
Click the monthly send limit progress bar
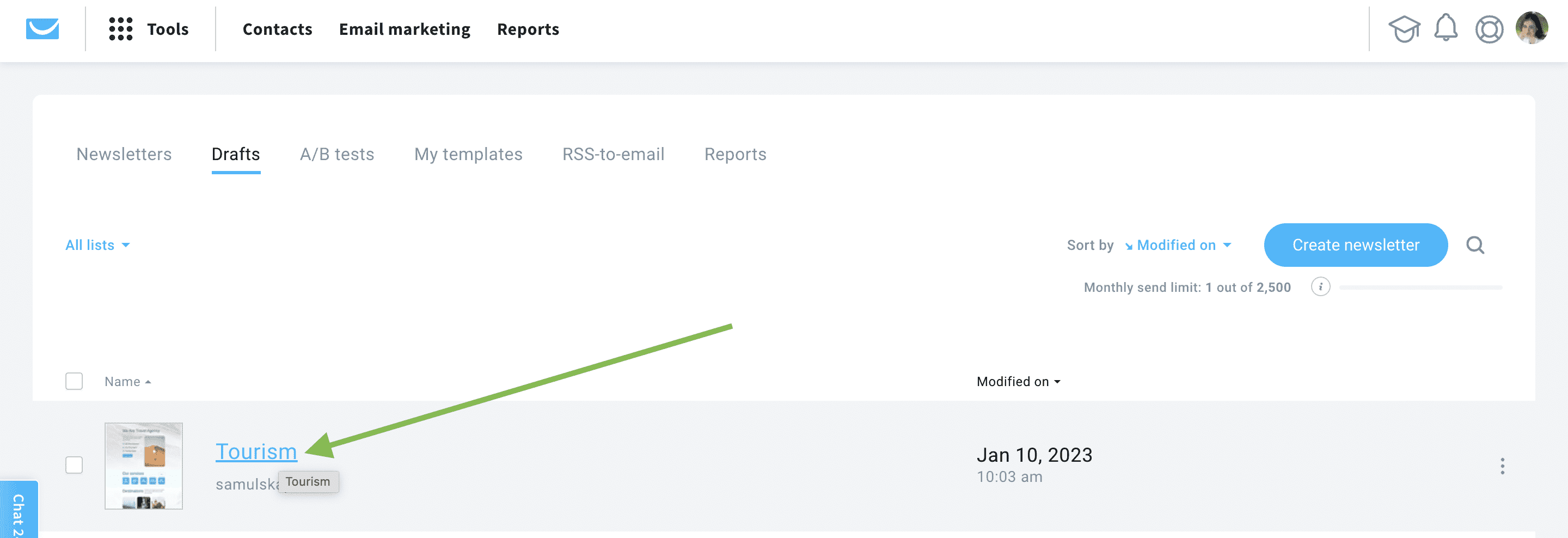1420,288
